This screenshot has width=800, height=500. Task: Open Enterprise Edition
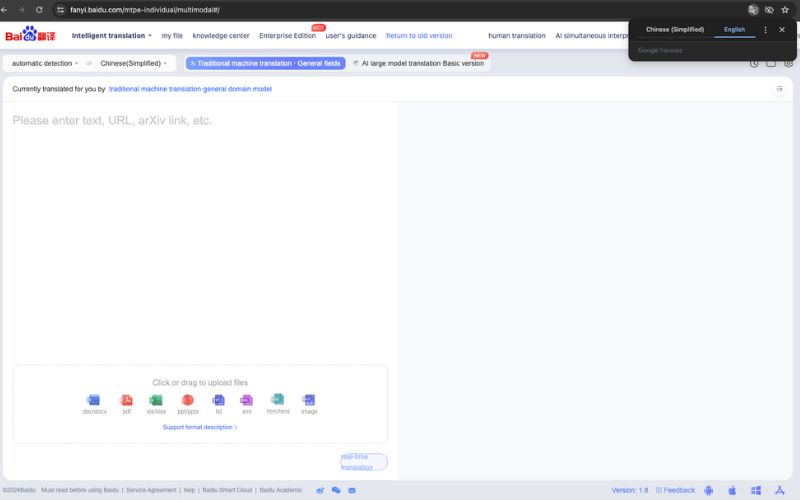[x=287, y=36]
